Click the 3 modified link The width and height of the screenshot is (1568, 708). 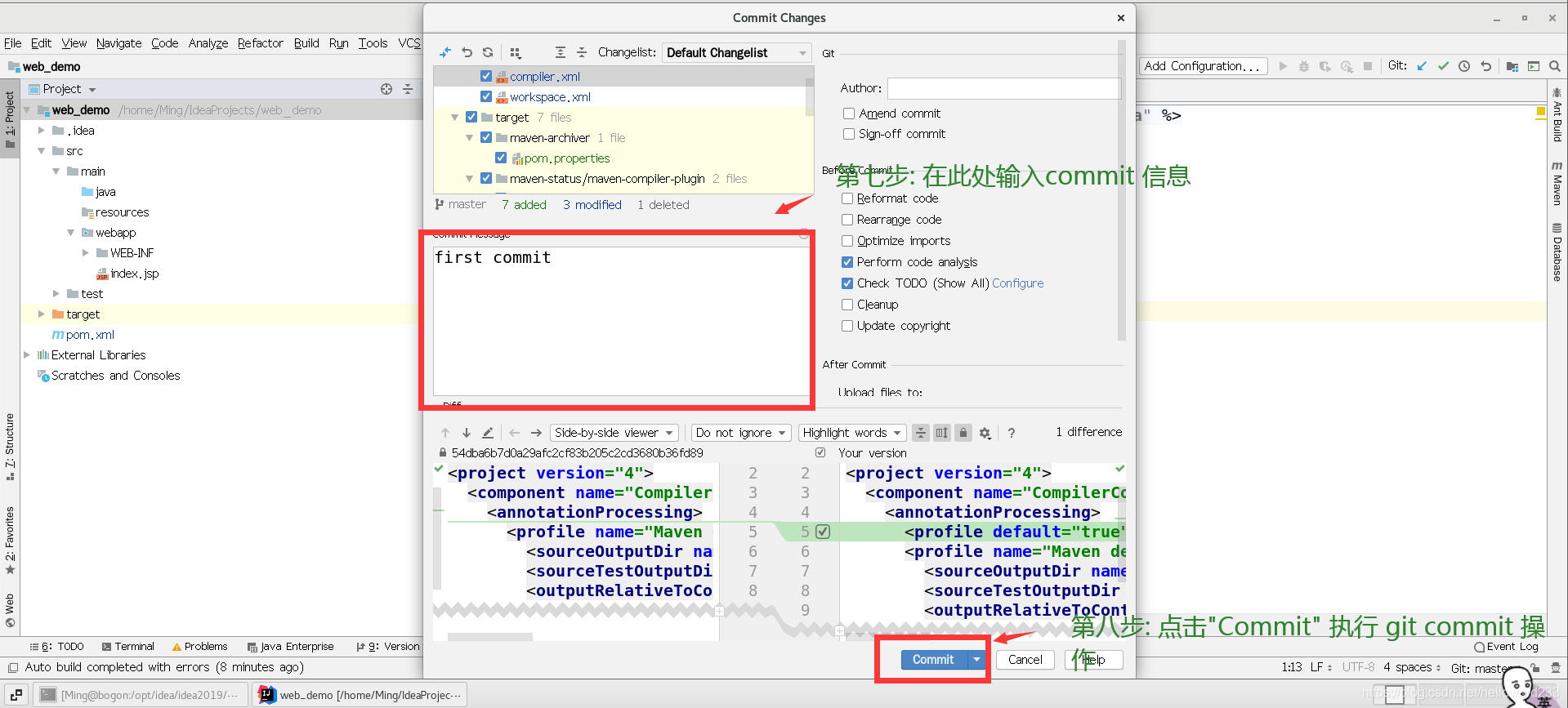[x=592, y=205]
